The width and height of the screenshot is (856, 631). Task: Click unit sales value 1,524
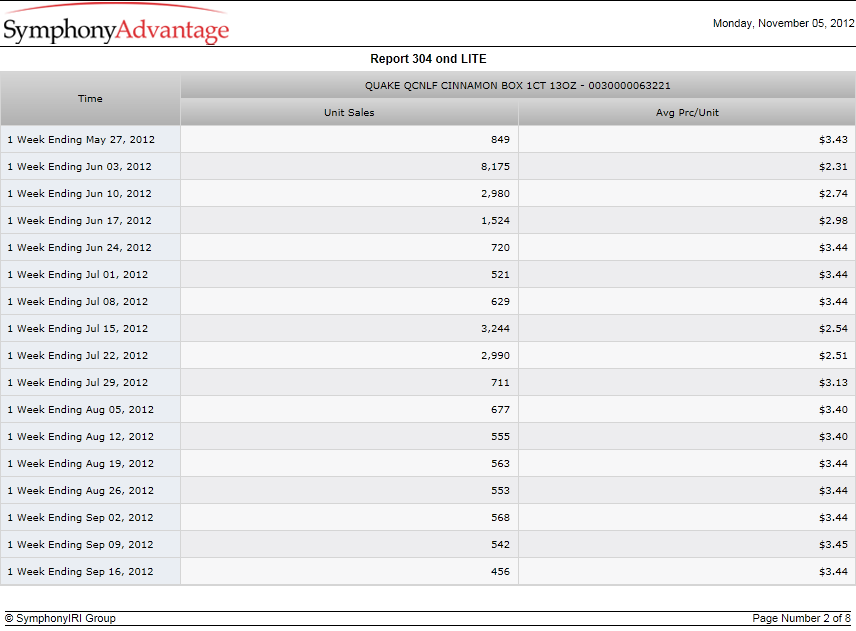pyautogui.click(x=495, y=221)
